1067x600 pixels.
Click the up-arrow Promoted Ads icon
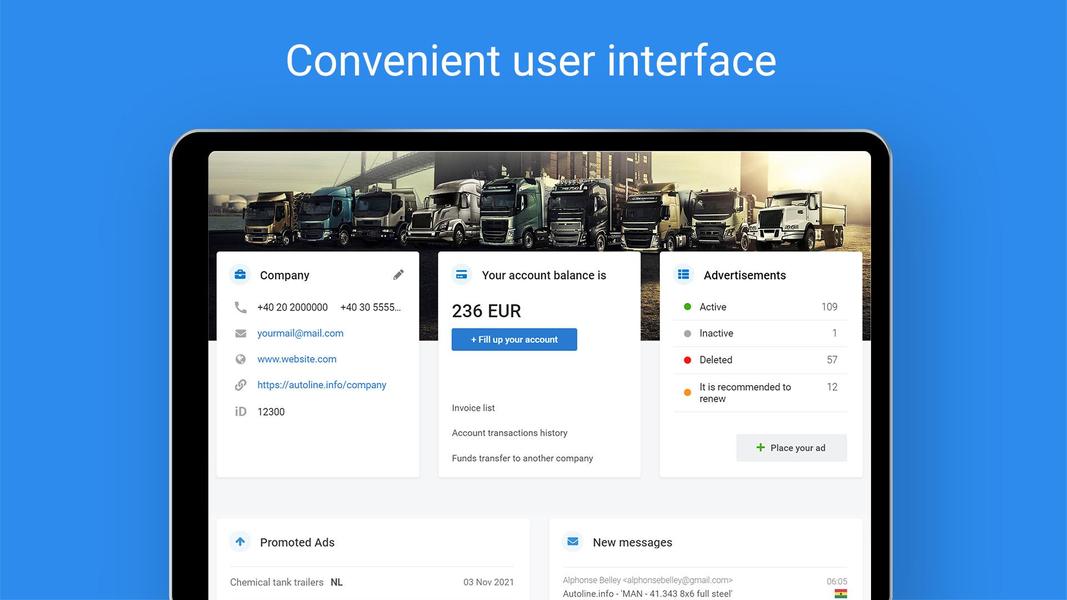(240, 542)
